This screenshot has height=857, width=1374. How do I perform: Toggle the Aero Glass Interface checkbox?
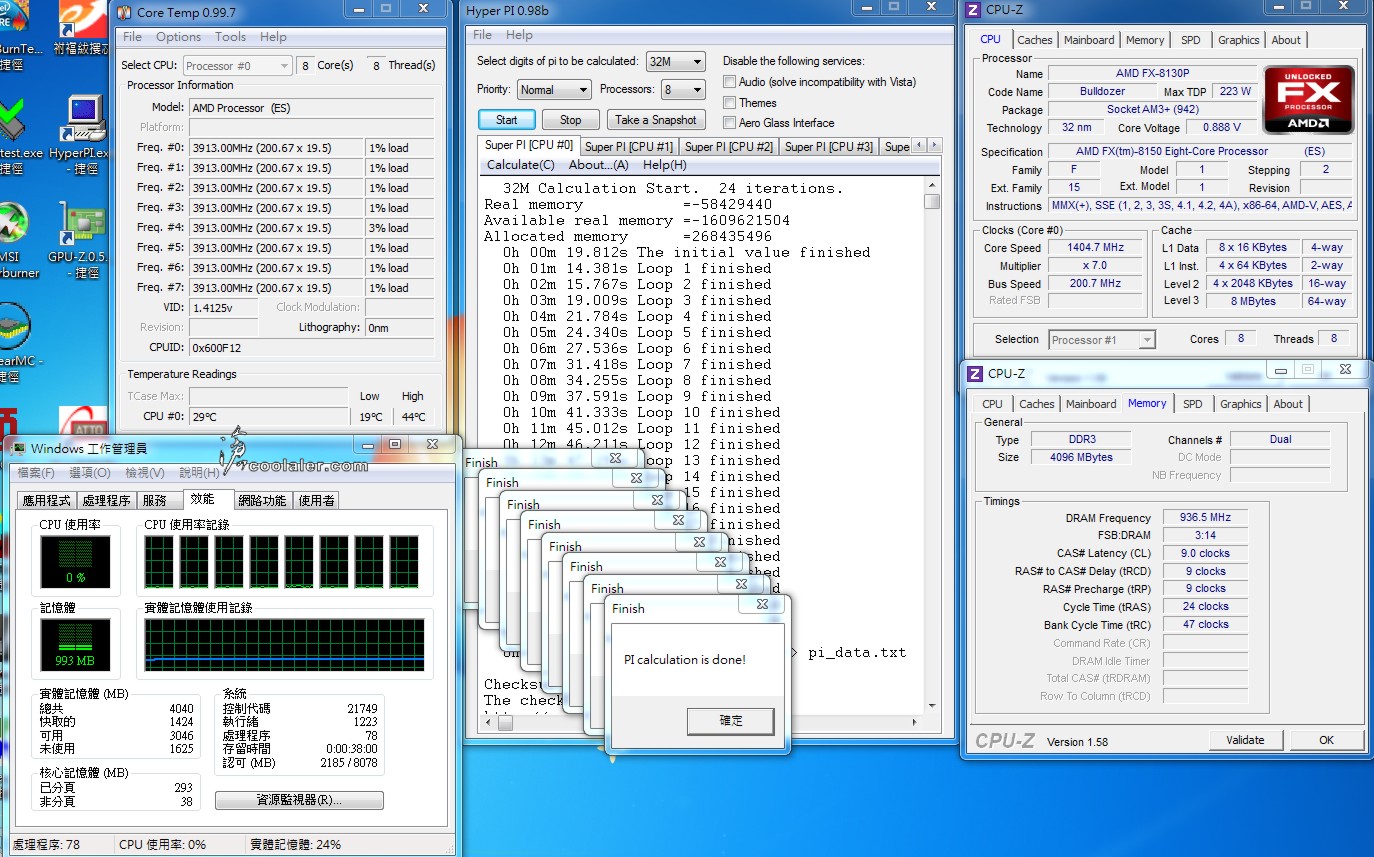pos(730,122)
